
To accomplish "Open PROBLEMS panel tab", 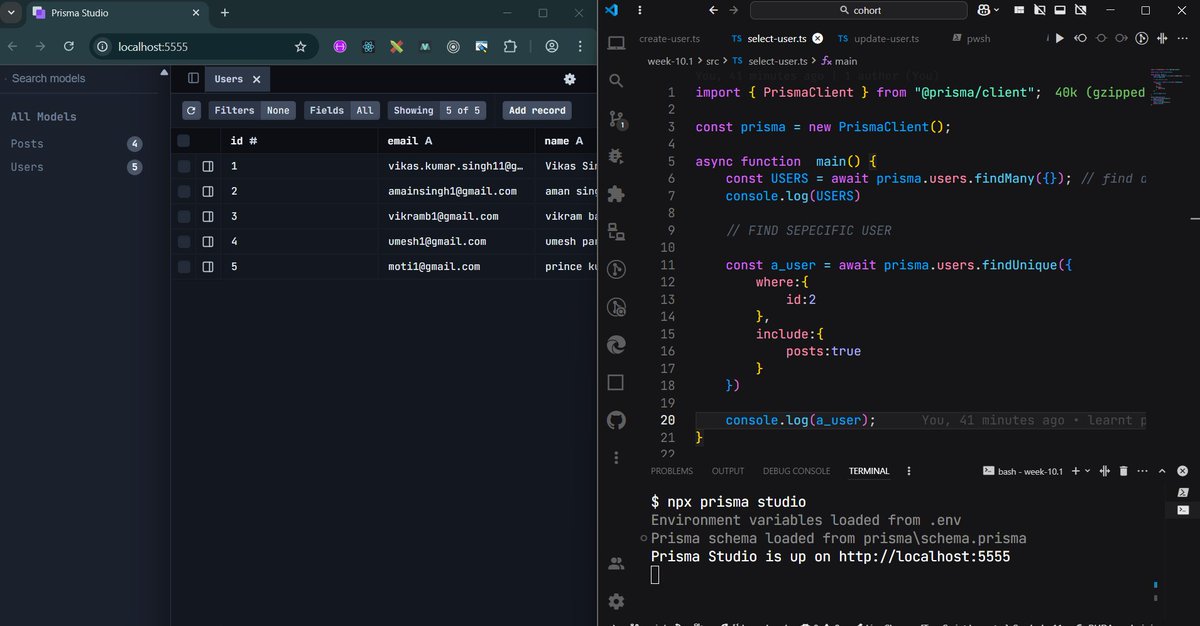I will point(671,471).
